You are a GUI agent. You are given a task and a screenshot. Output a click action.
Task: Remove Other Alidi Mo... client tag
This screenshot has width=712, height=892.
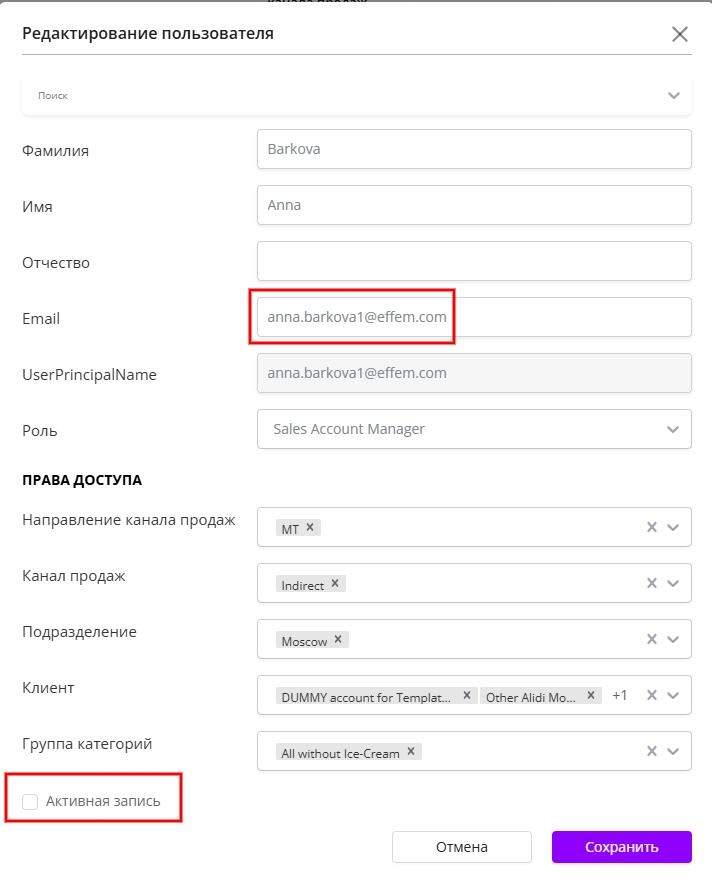pos(591,696)
